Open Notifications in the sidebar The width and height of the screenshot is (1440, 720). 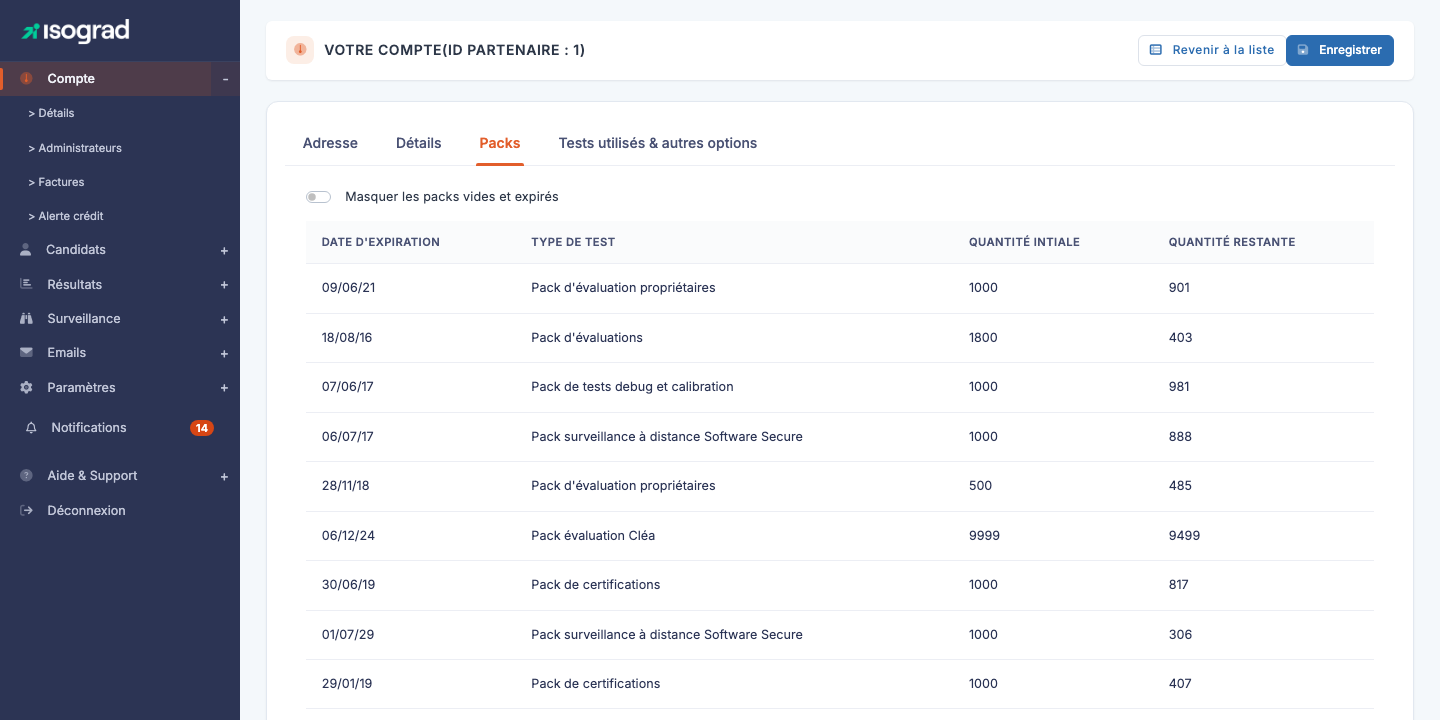click(120, 428)
